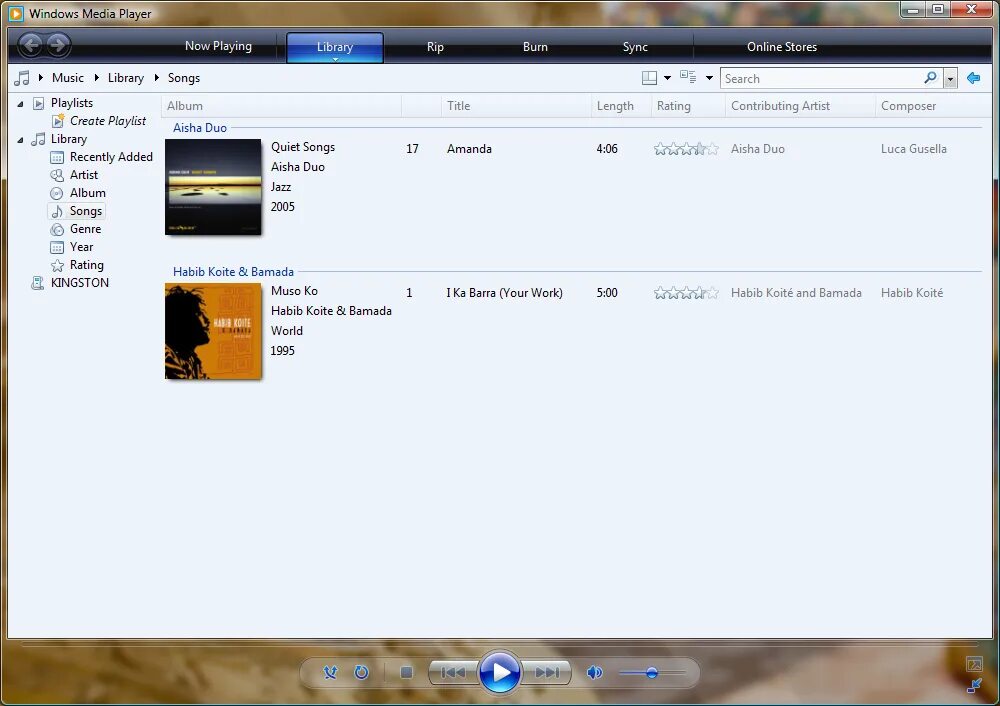
Task: Open the search options dropdown
Action: (950, 78)
